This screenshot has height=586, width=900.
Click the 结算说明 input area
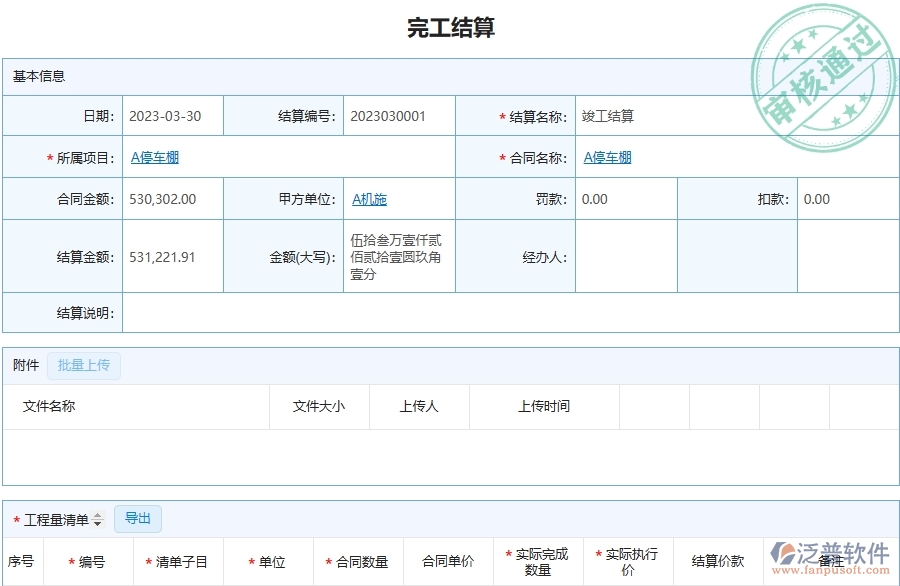[500, 312]
